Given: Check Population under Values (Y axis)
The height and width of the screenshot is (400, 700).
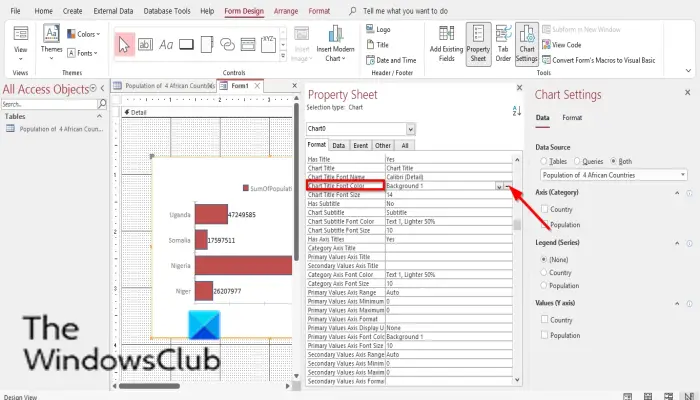Looking at the screenshot, I should point(544,334).
